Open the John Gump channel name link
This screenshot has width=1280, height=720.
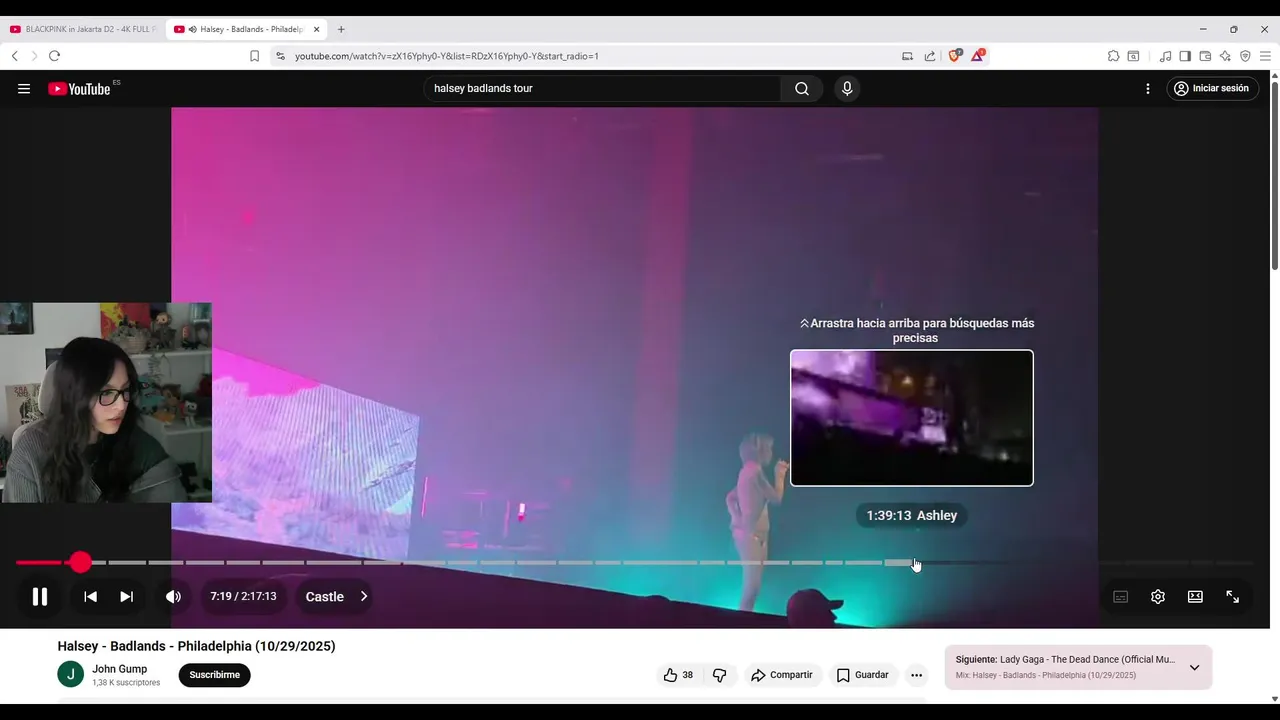pos(119,669)
